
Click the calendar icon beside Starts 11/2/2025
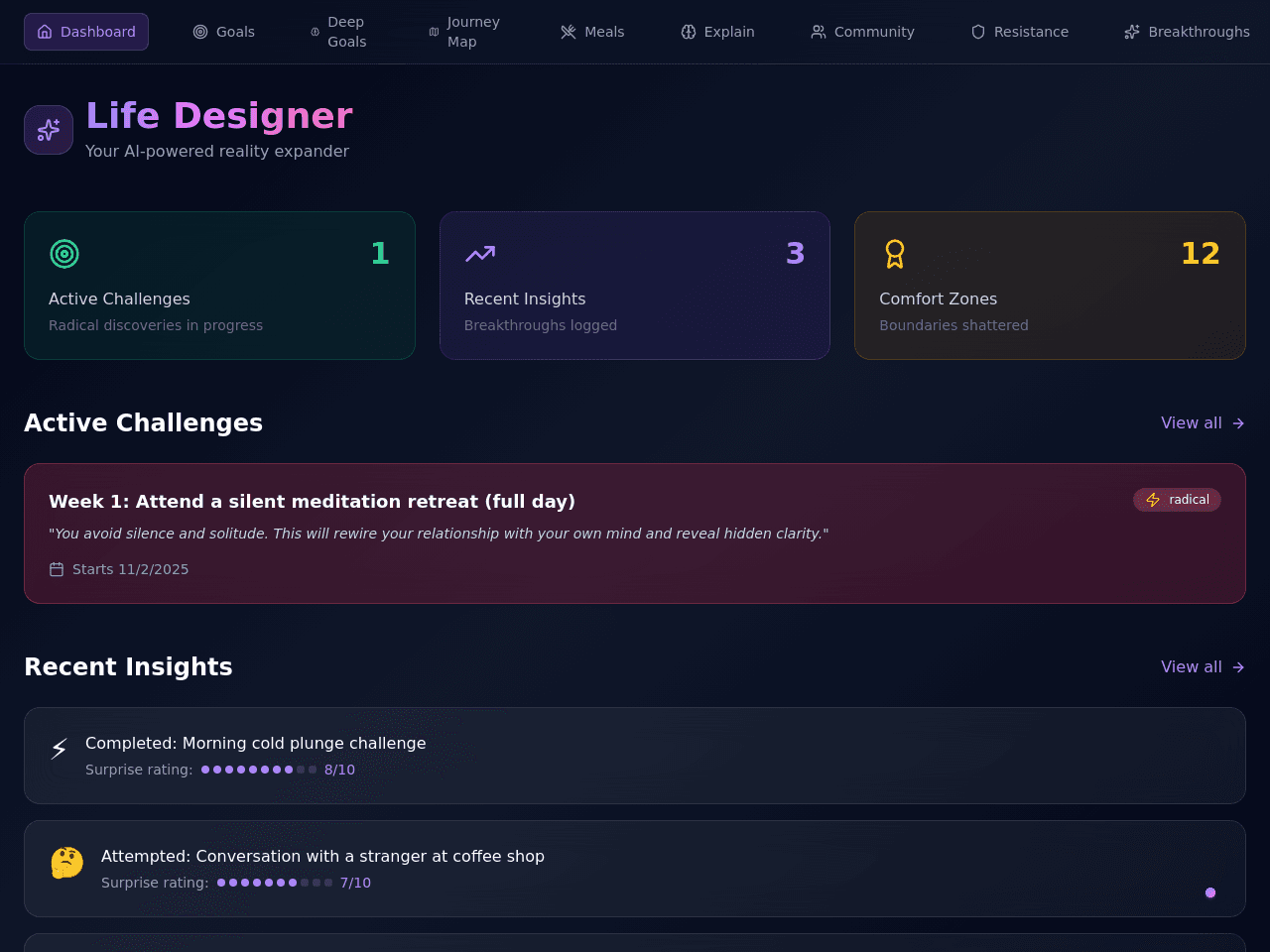[x=57, y=569]
